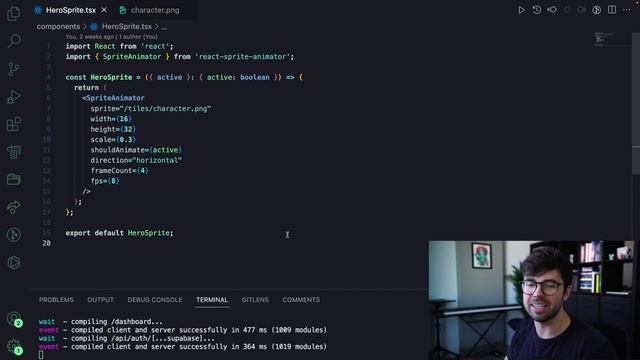Viewport: 640px width, 360px height.
Task: Open the folder-shaped project manager icon
Action: point(13,179)
